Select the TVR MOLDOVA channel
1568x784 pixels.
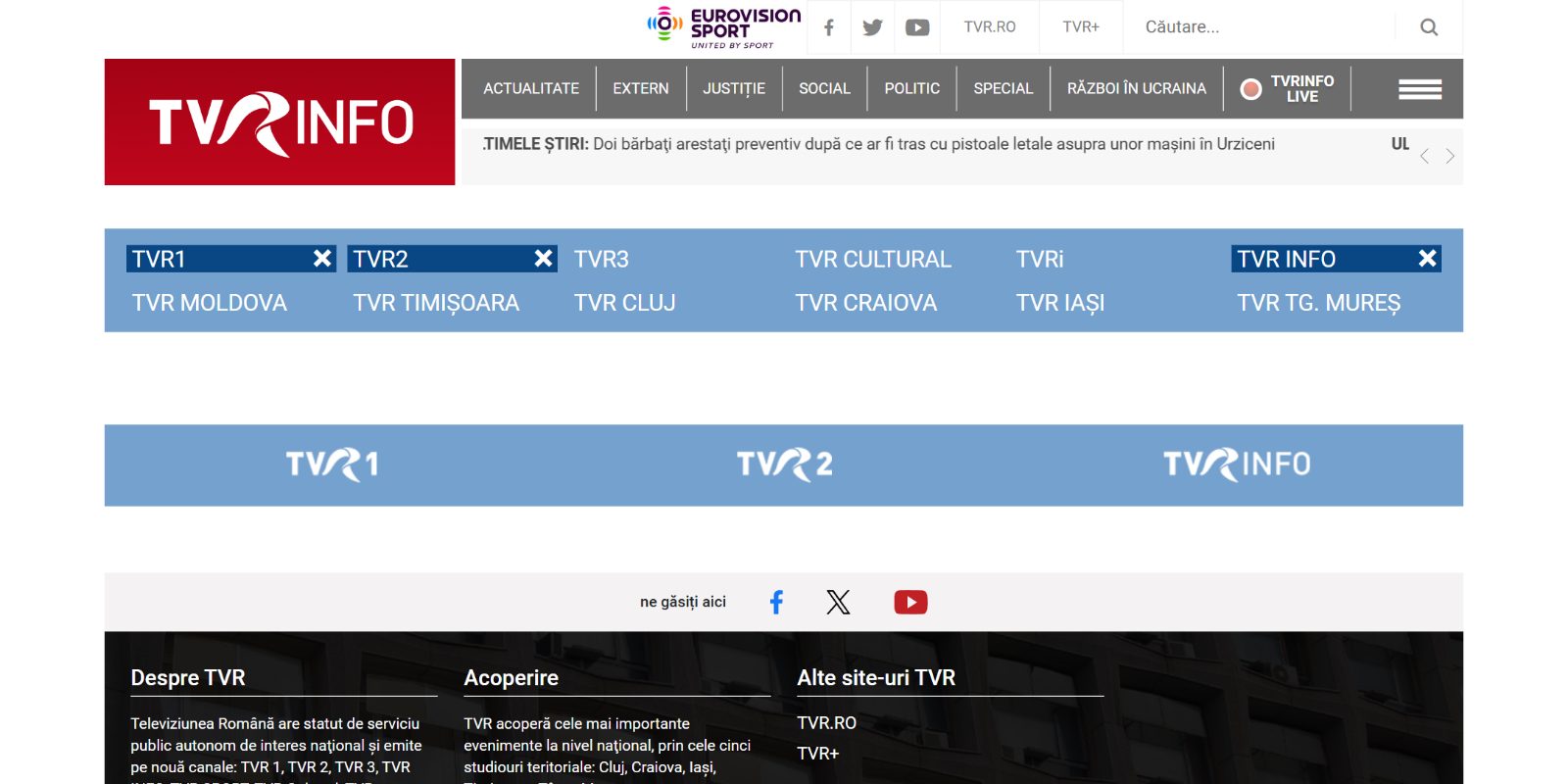click(x=210, y=303)
